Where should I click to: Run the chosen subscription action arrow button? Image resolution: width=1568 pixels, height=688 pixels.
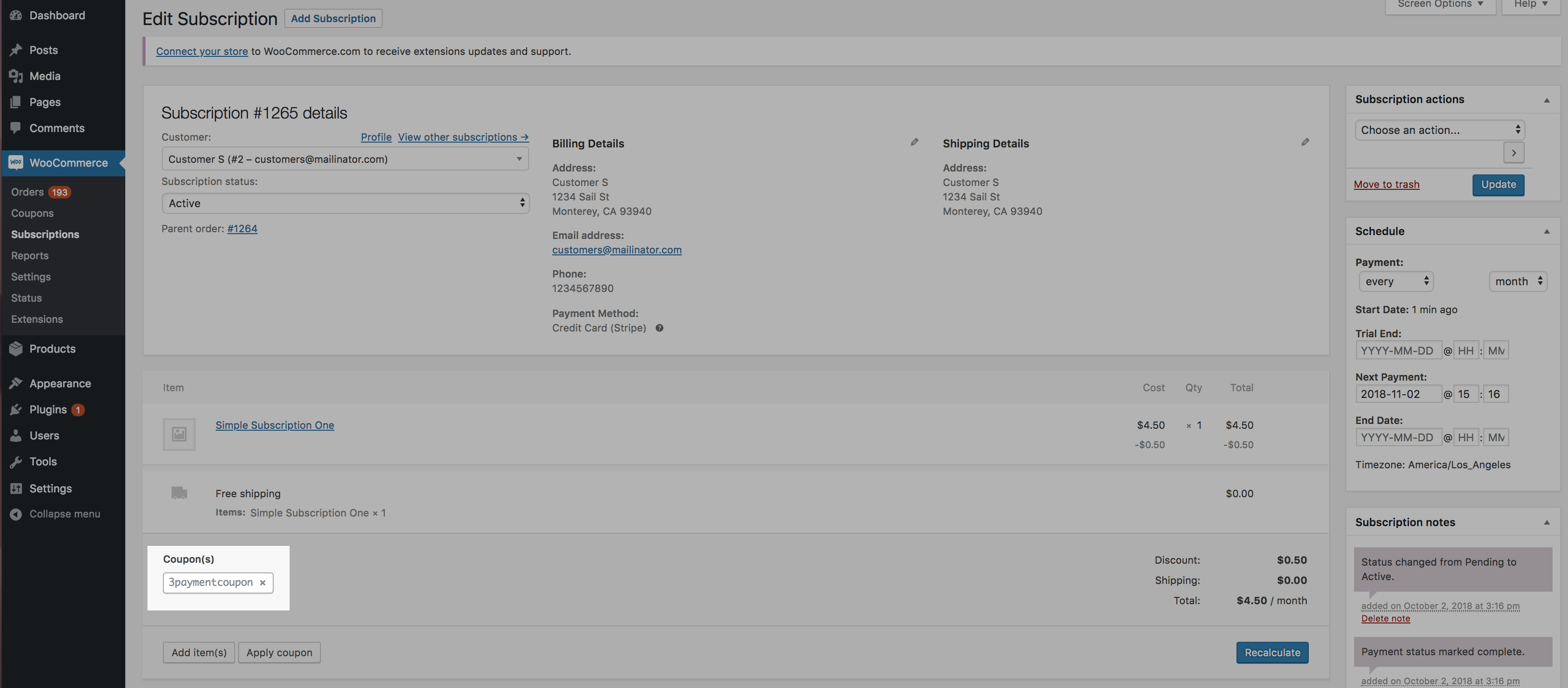(x=1513, y=153)
